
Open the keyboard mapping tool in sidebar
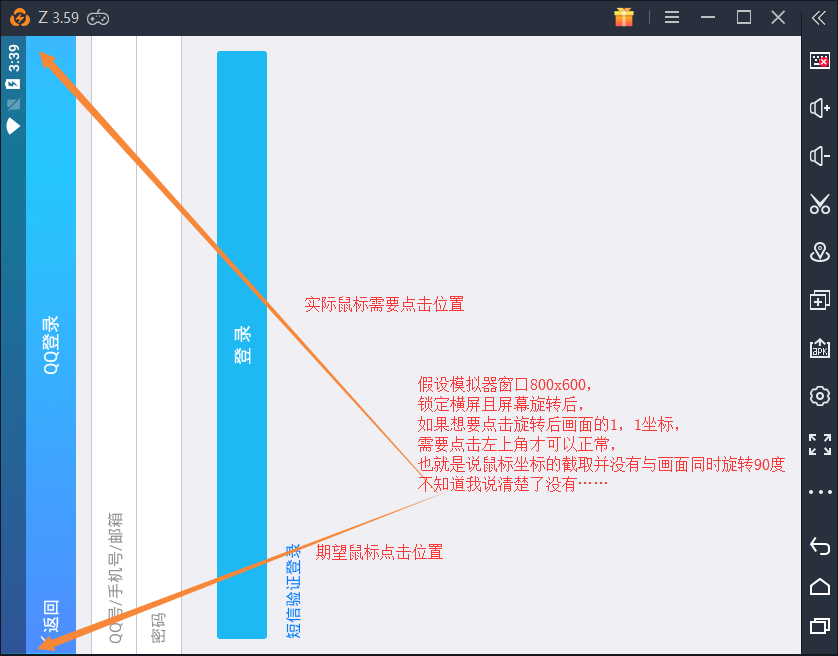[x=820, y=61]
